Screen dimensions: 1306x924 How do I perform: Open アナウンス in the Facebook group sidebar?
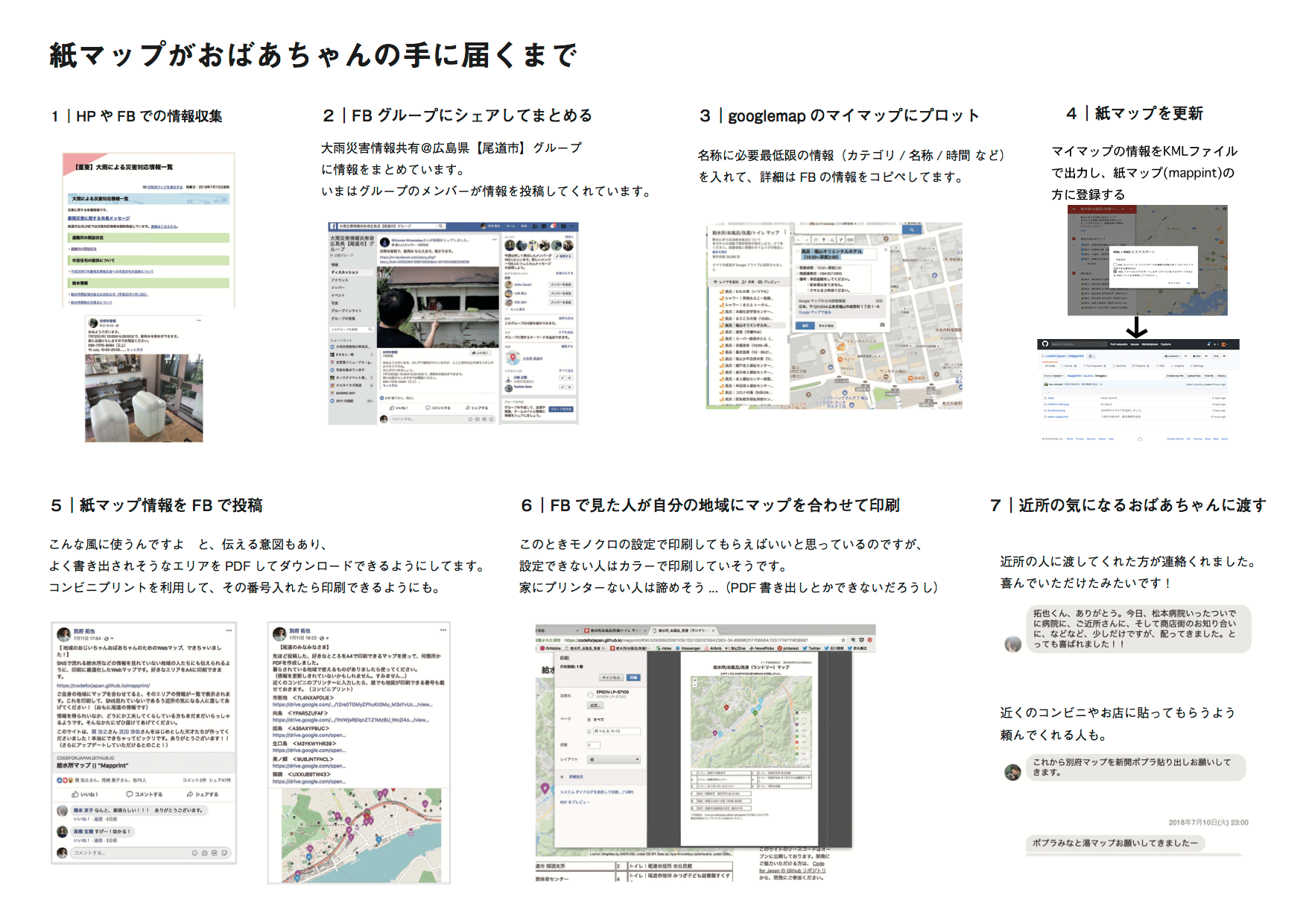340,280
